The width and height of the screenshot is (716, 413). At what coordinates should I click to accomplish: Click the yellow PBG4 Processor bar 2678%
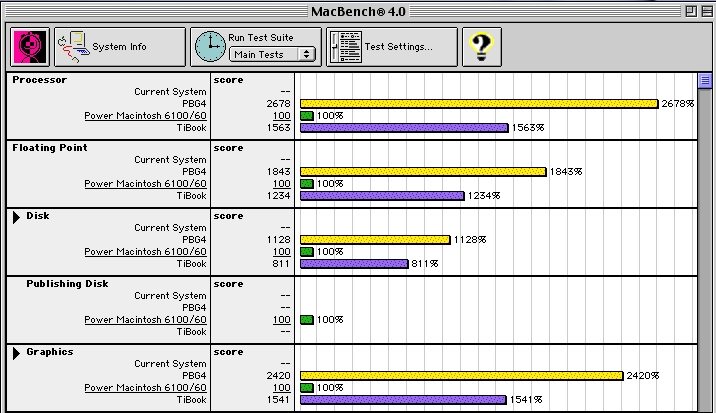click(x=479, y=104)
